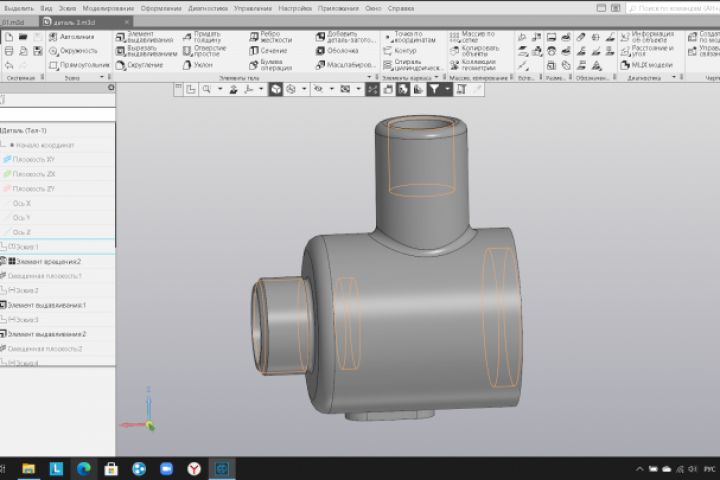Viewport: 720px width, 480px height.
Task: Choose Точка по координатам command
Action: pos(410,37)
